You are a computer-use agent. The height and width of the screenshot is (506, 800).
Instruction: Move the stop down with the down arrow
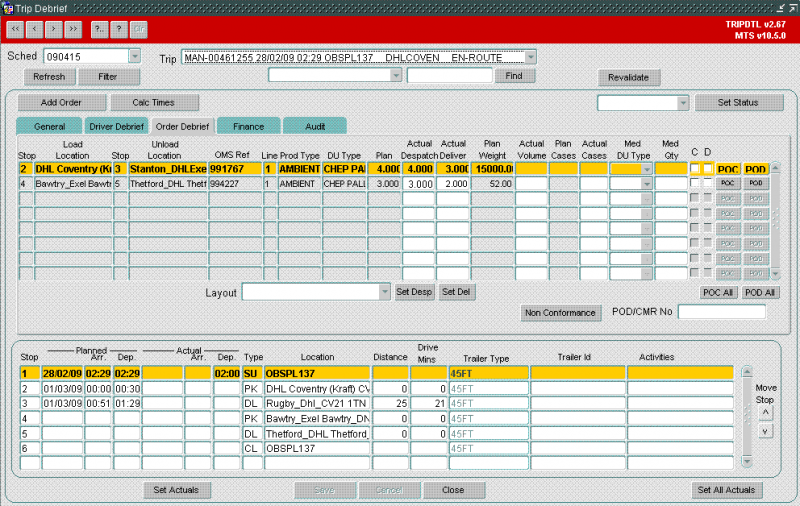point(765,432)
